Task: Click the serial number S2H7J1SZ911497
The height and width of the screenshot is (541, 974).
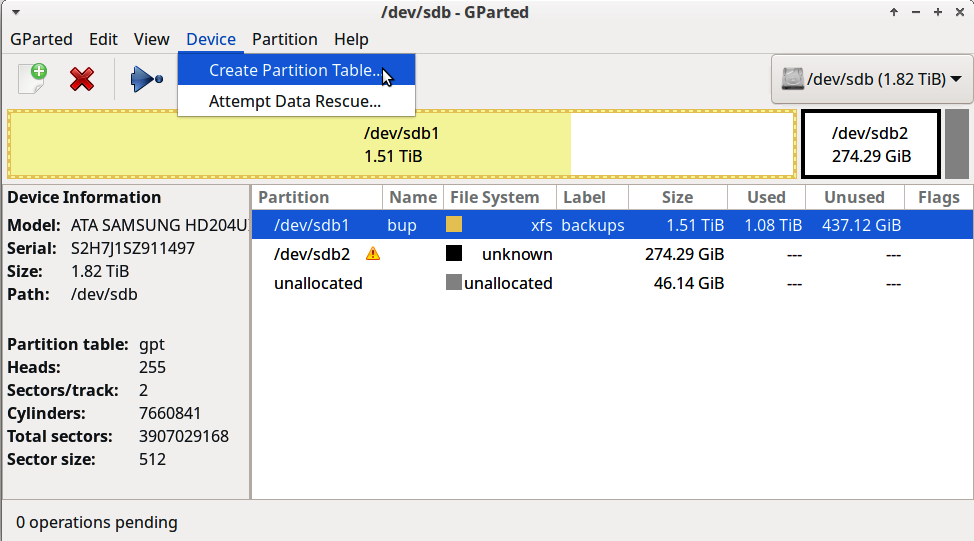Action: pyautogui.click(x=133, y=248)
